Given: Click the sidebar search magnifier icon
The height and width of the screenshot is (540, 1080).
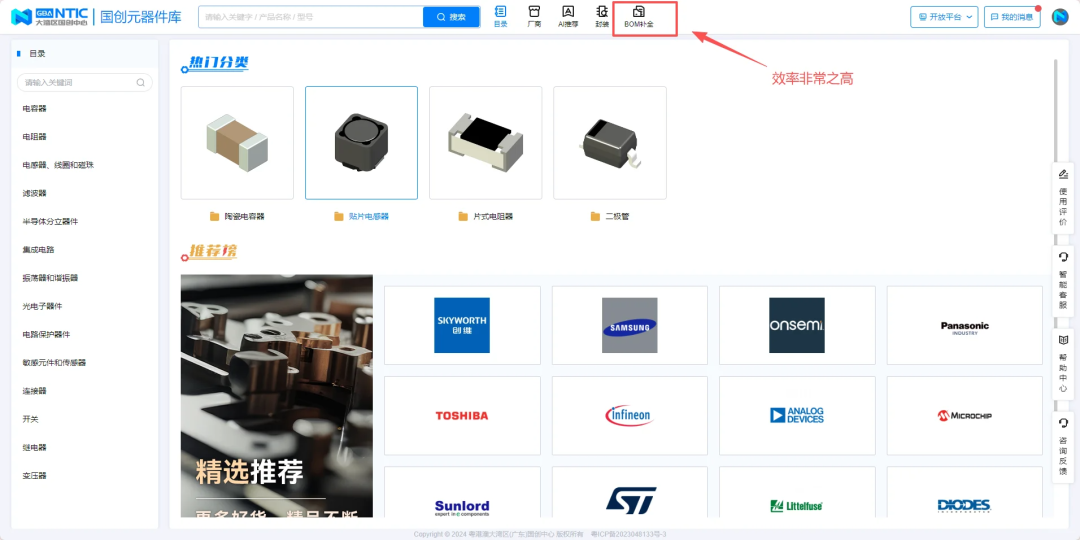Looking at the screenshot, I should tap(141, 83).
